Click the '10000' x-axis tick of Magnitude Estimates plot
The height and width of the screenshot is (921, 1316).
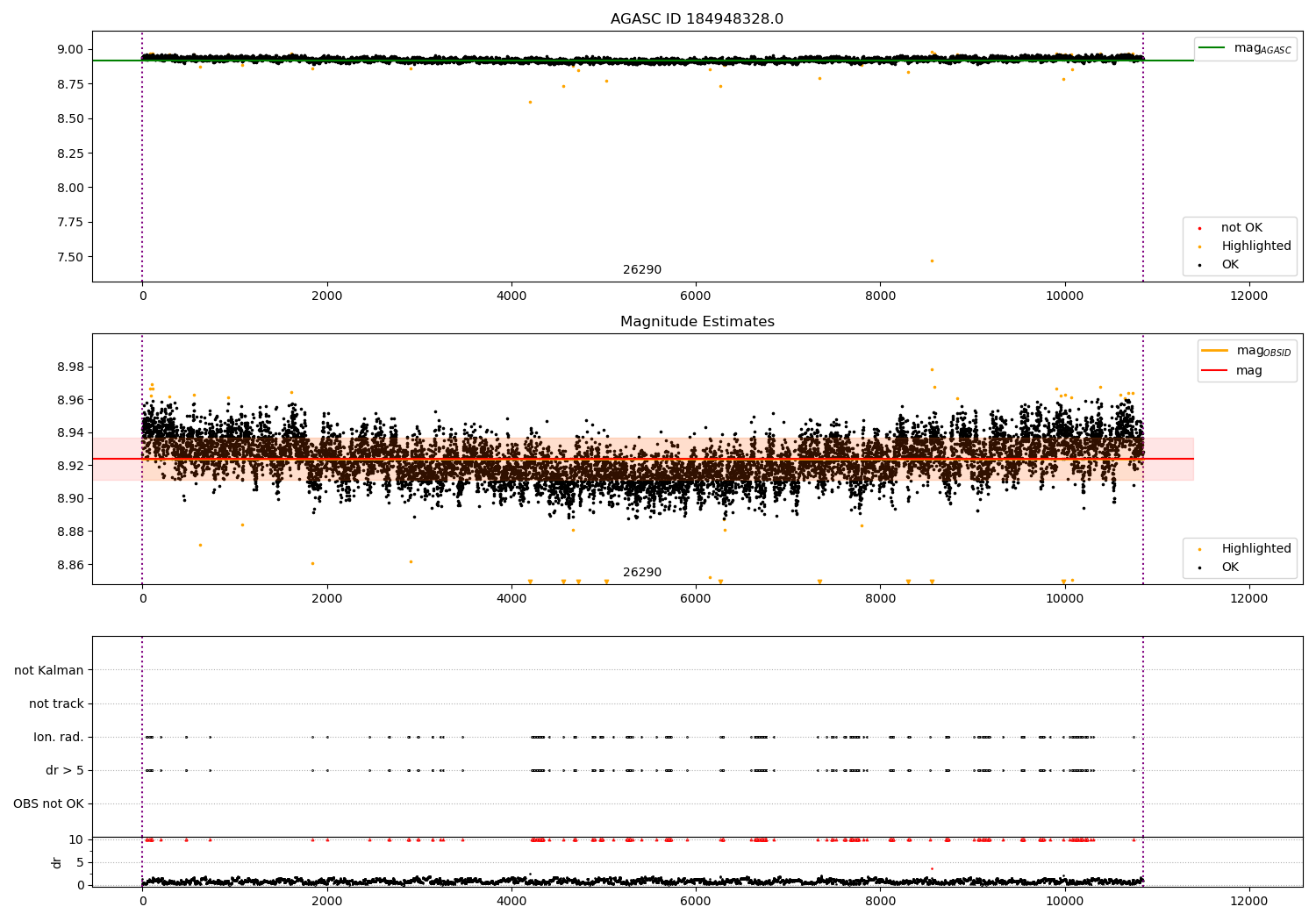1065,599
